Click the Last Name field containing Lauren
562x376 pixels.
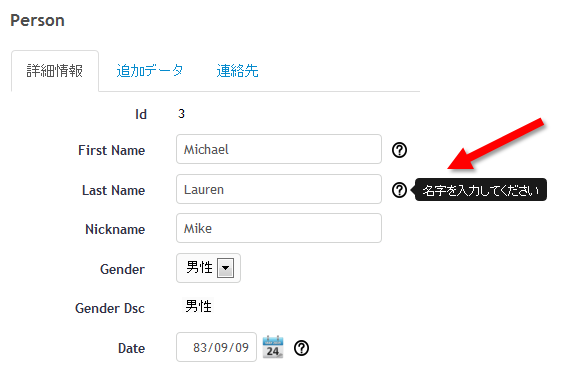point(279,189)
